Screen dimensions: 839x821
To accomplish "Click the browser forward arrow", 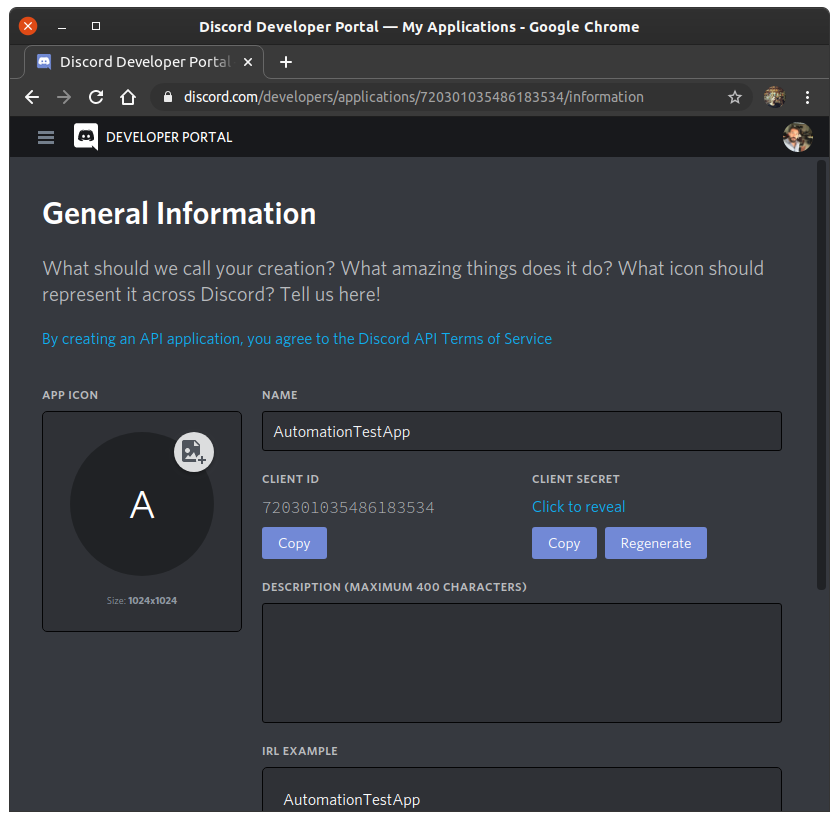I will [64, 97].
